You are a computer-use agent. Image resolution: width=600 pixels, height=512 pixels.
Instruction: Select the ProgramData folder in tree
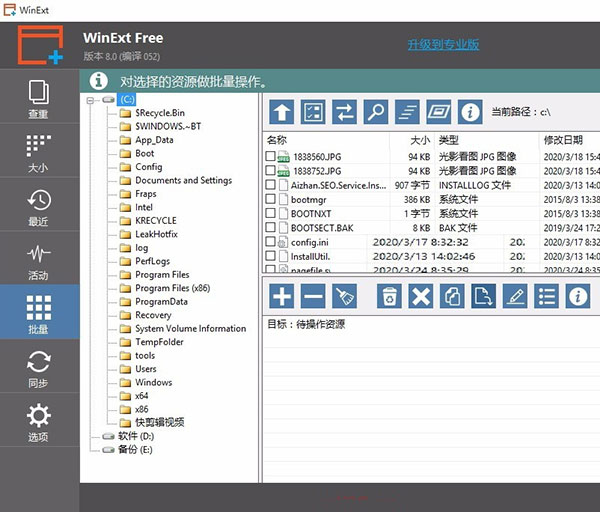(x=161, y=302)
